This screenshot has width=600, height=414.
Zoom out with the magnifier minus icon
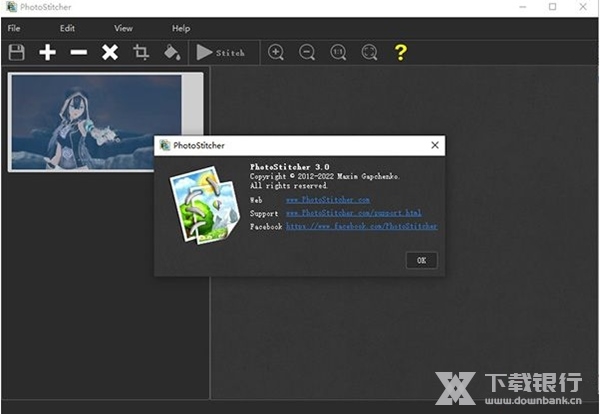click(307, 52)
